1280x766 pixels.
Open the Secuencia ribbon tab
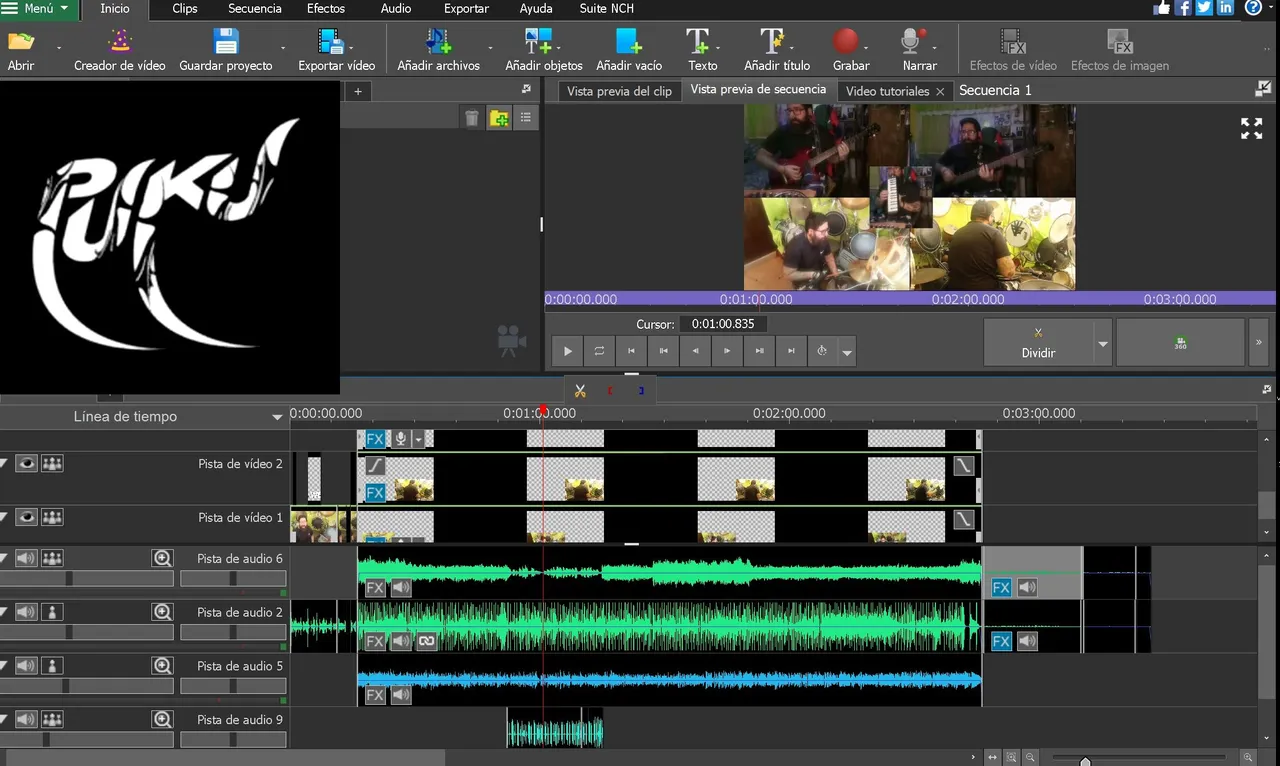tap(255, 8)
